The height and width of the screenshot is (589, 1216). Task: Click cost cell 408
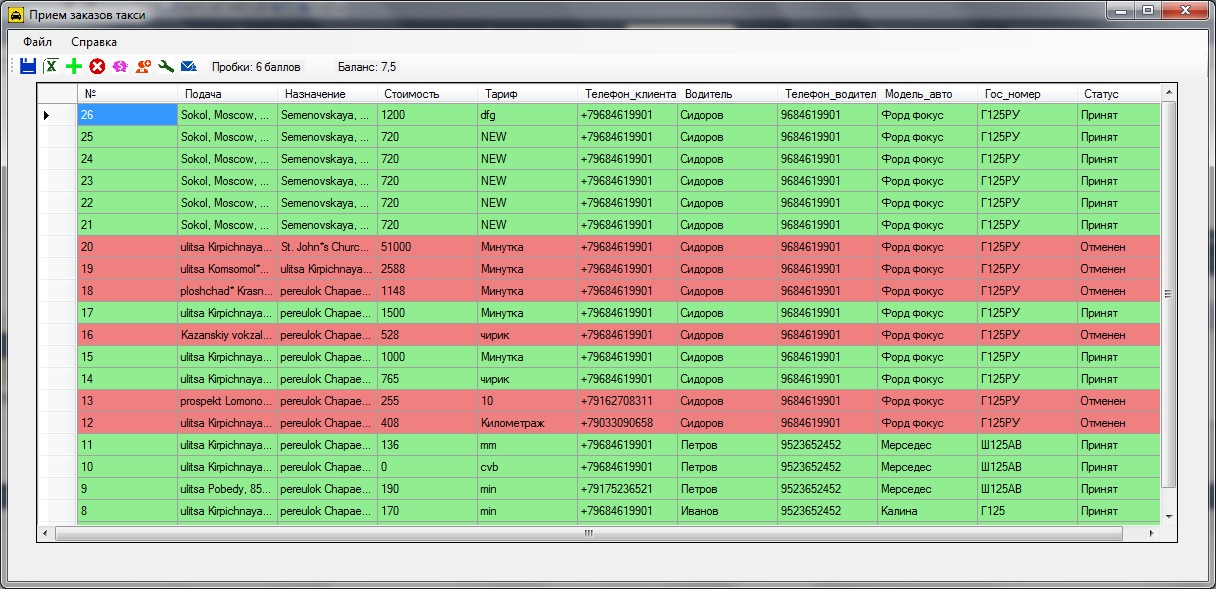[x=427, y=423]
